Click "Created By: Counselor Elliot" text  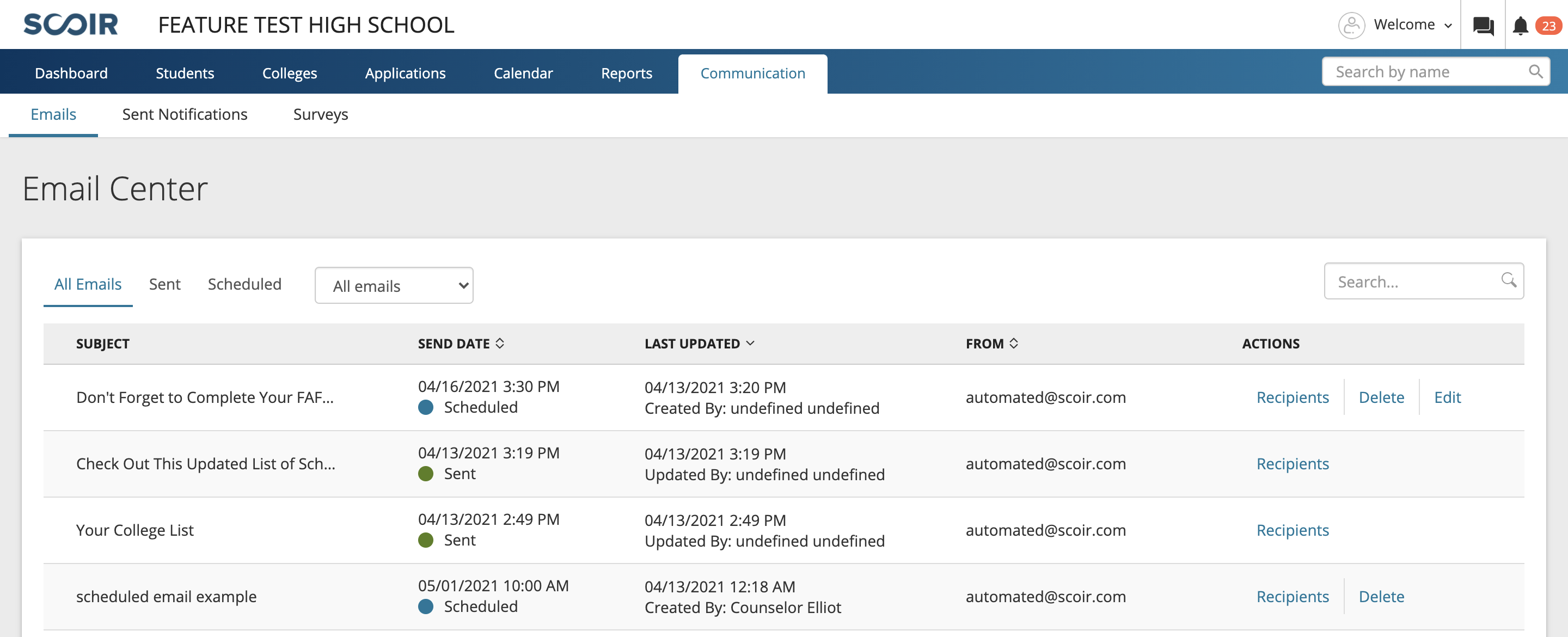(x=743, y=608)
